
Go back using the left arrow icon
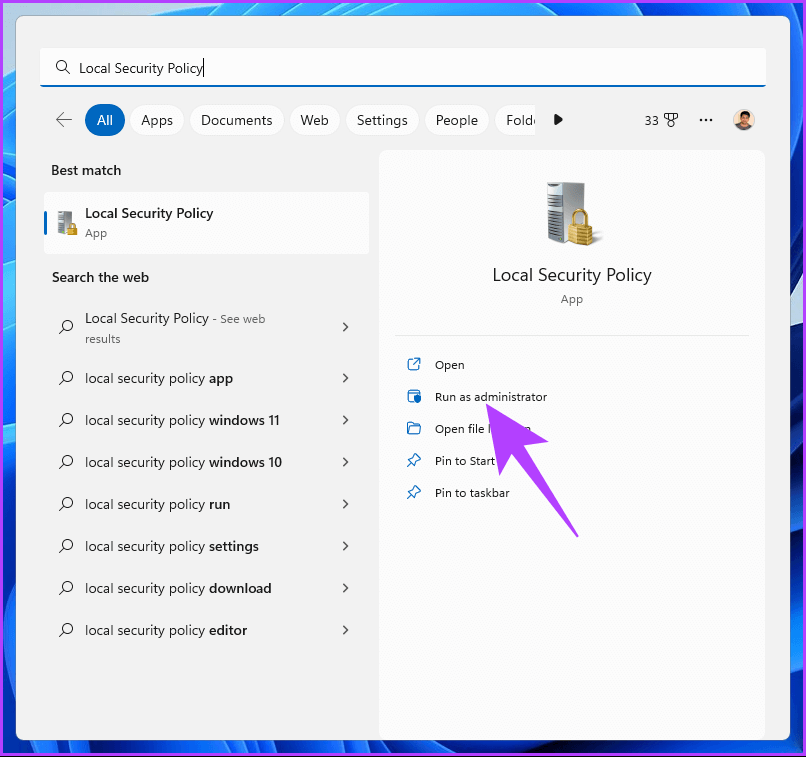[x=64, y=120]
